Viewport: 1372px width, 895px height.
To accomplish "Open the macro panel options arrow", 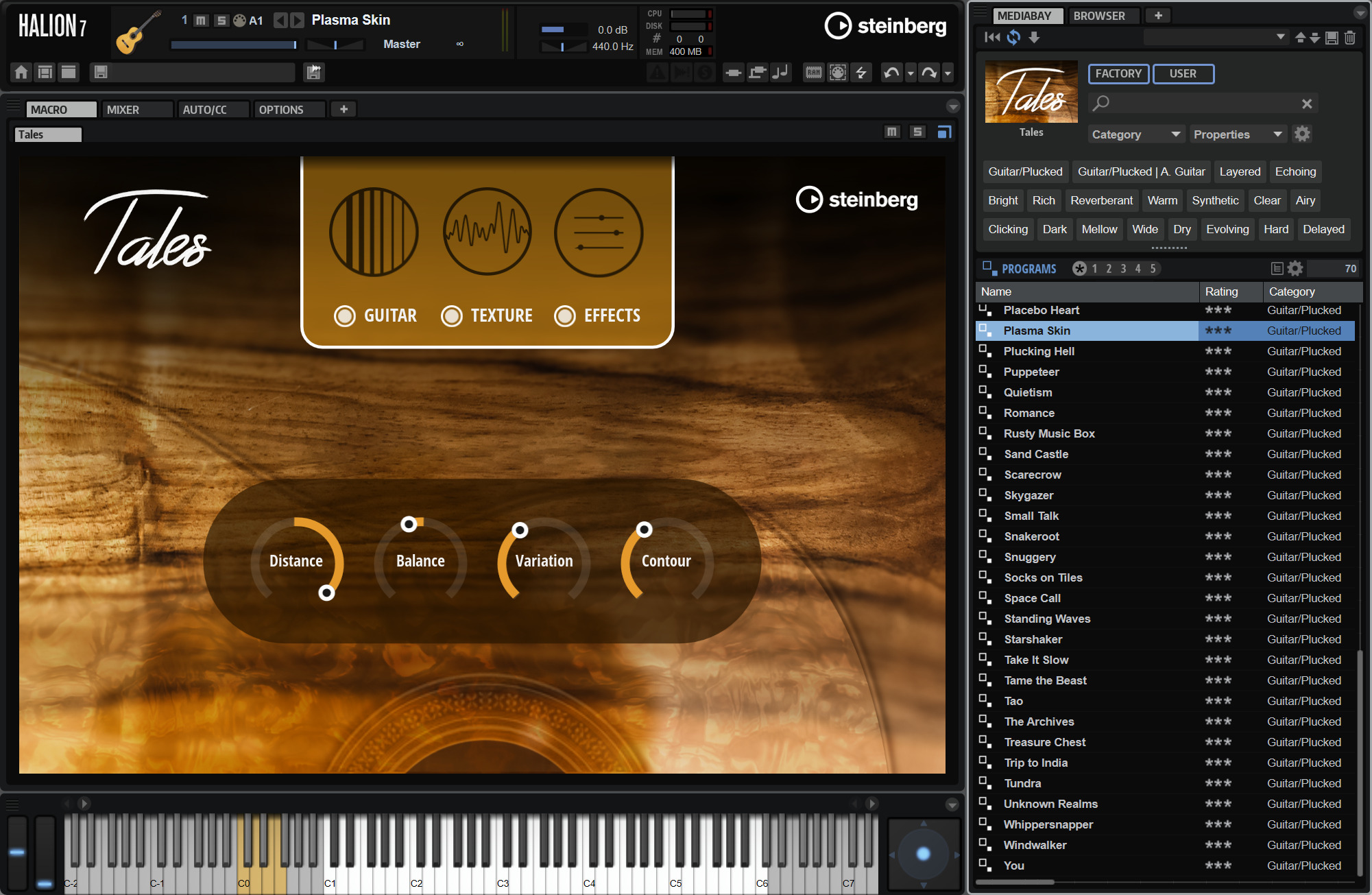I will pos(952,106).
